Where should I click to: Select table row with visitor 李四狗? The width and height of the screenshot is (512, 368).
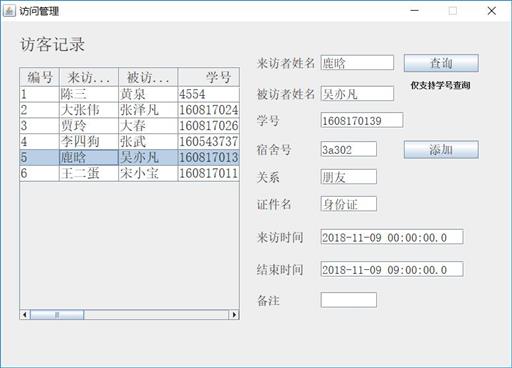pyautogui.click(x=130, y=142)
